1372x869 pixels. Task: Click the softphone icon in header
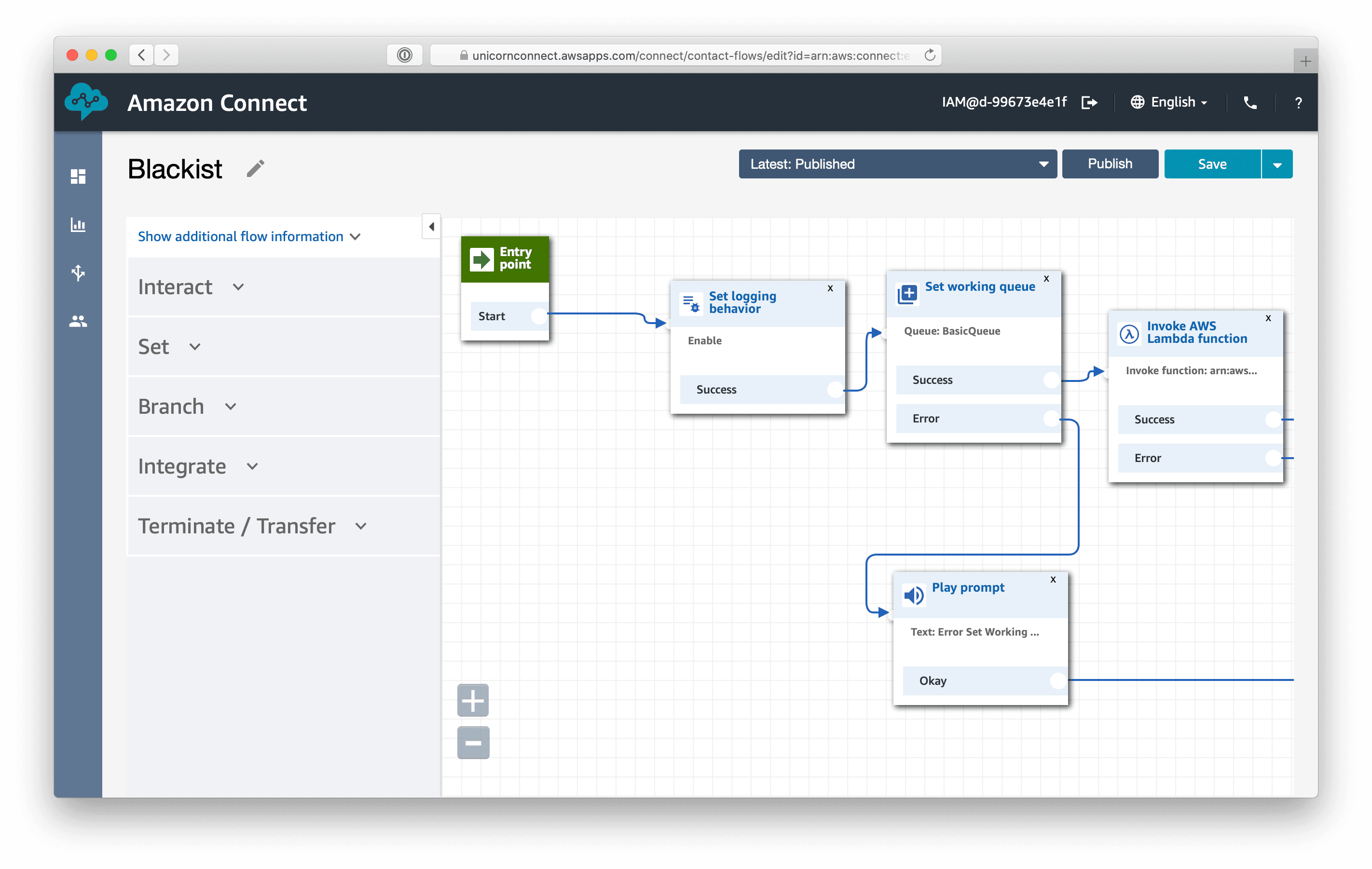1249,103
